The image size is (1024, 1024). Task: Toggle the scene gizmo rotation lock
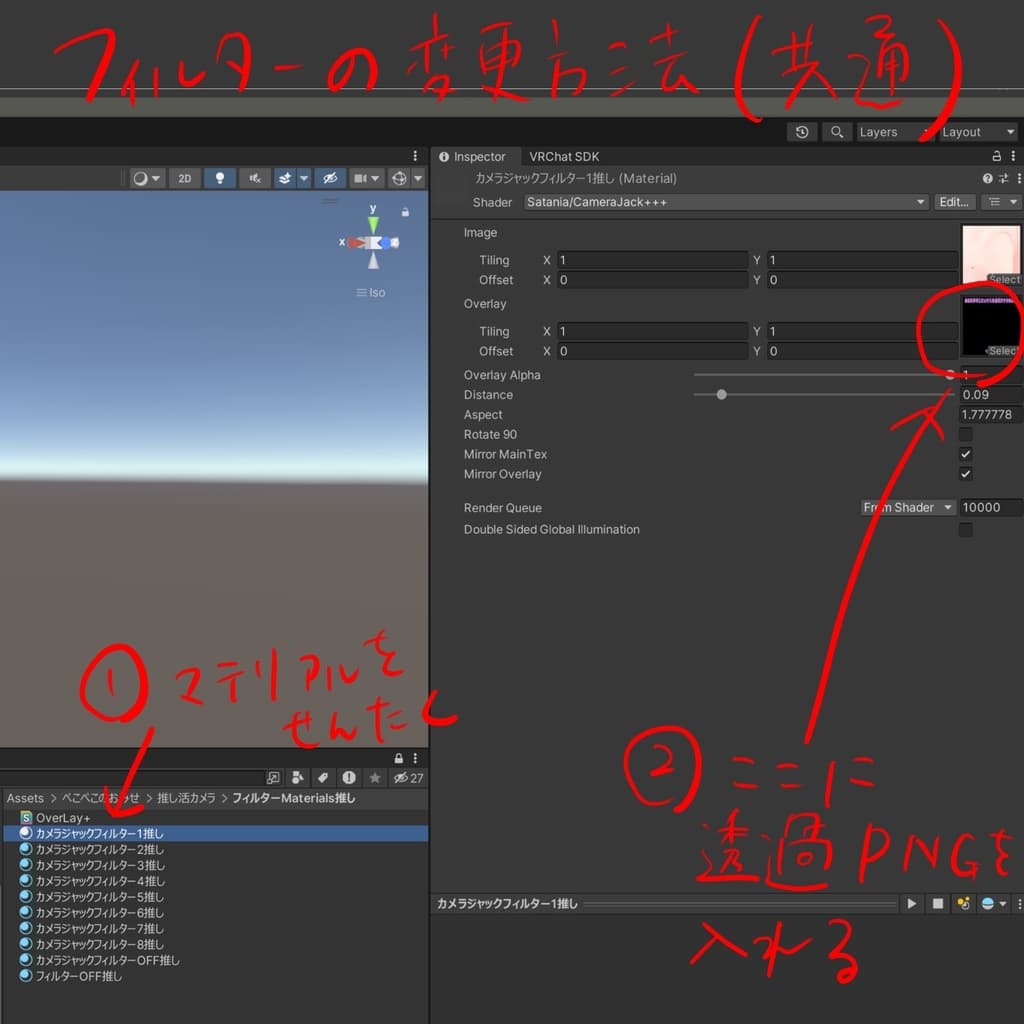406,212
